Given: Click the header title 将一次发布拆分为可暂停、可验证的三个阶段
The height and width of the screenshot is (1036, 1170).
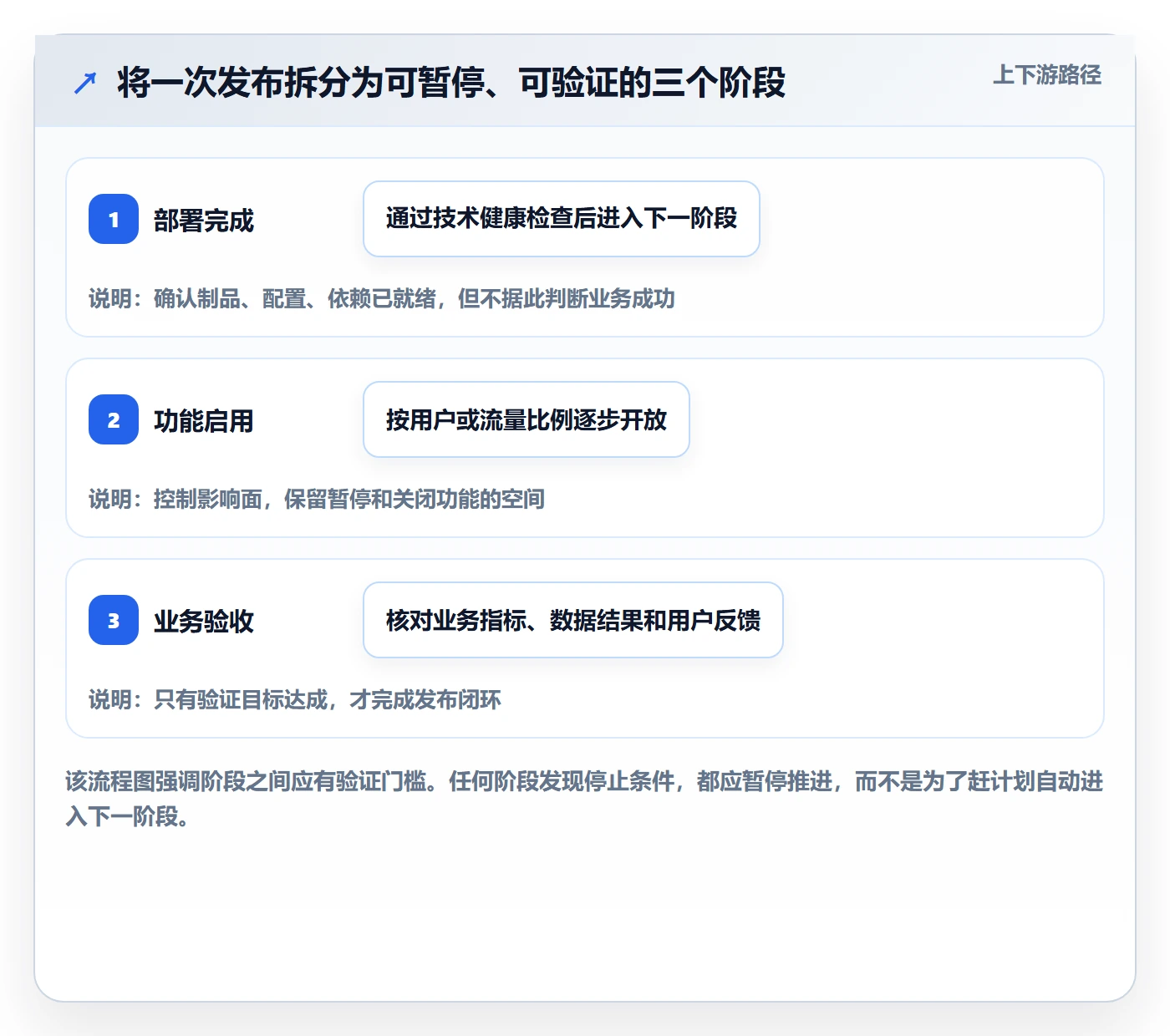Looking at the screenshot, I should pos(451,83).
